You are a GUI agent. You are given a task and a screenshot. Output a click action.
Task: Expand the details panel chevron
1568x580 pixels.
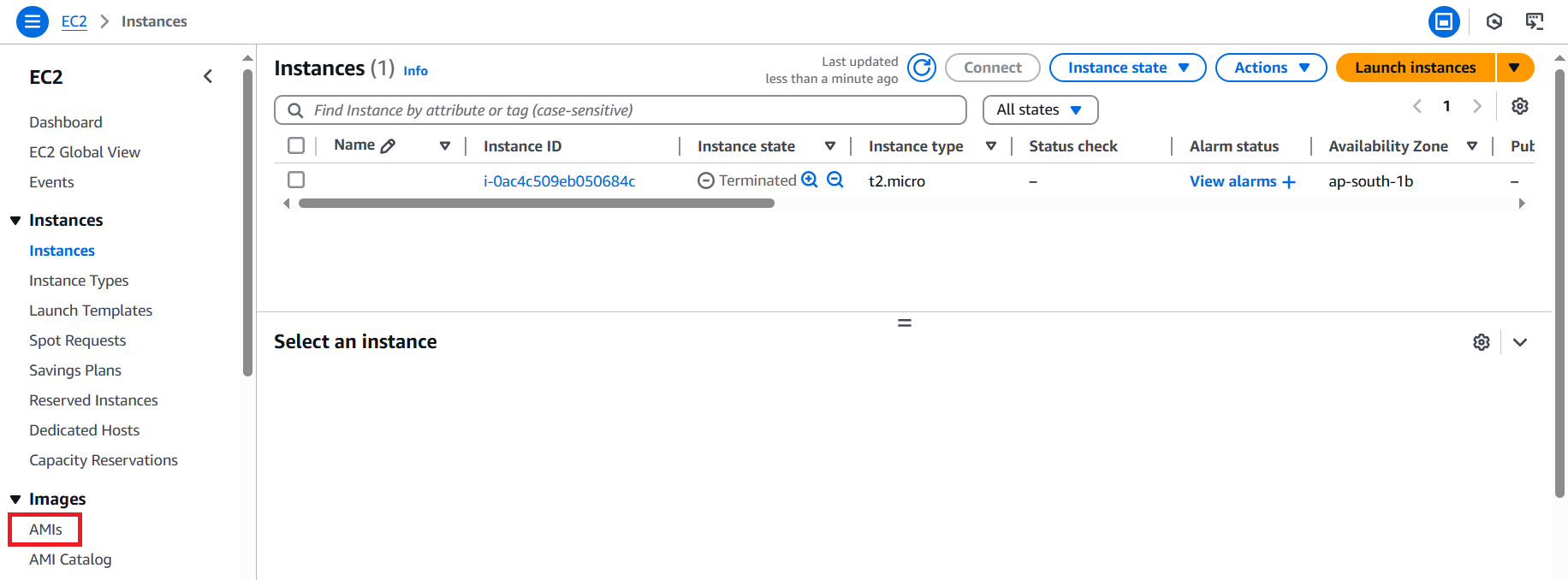[x=1520, y=342]
